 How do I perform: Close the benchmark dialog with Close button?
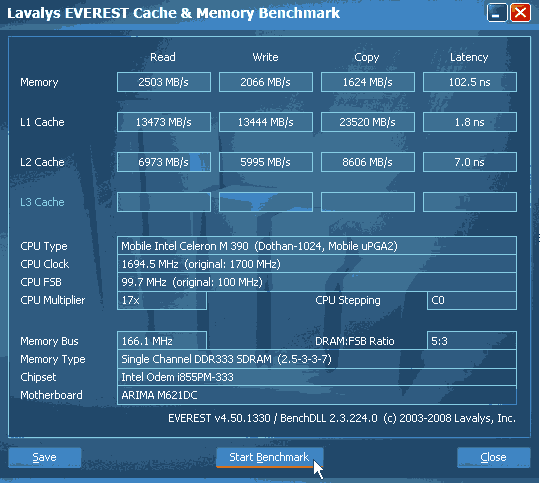click(494, 457)
